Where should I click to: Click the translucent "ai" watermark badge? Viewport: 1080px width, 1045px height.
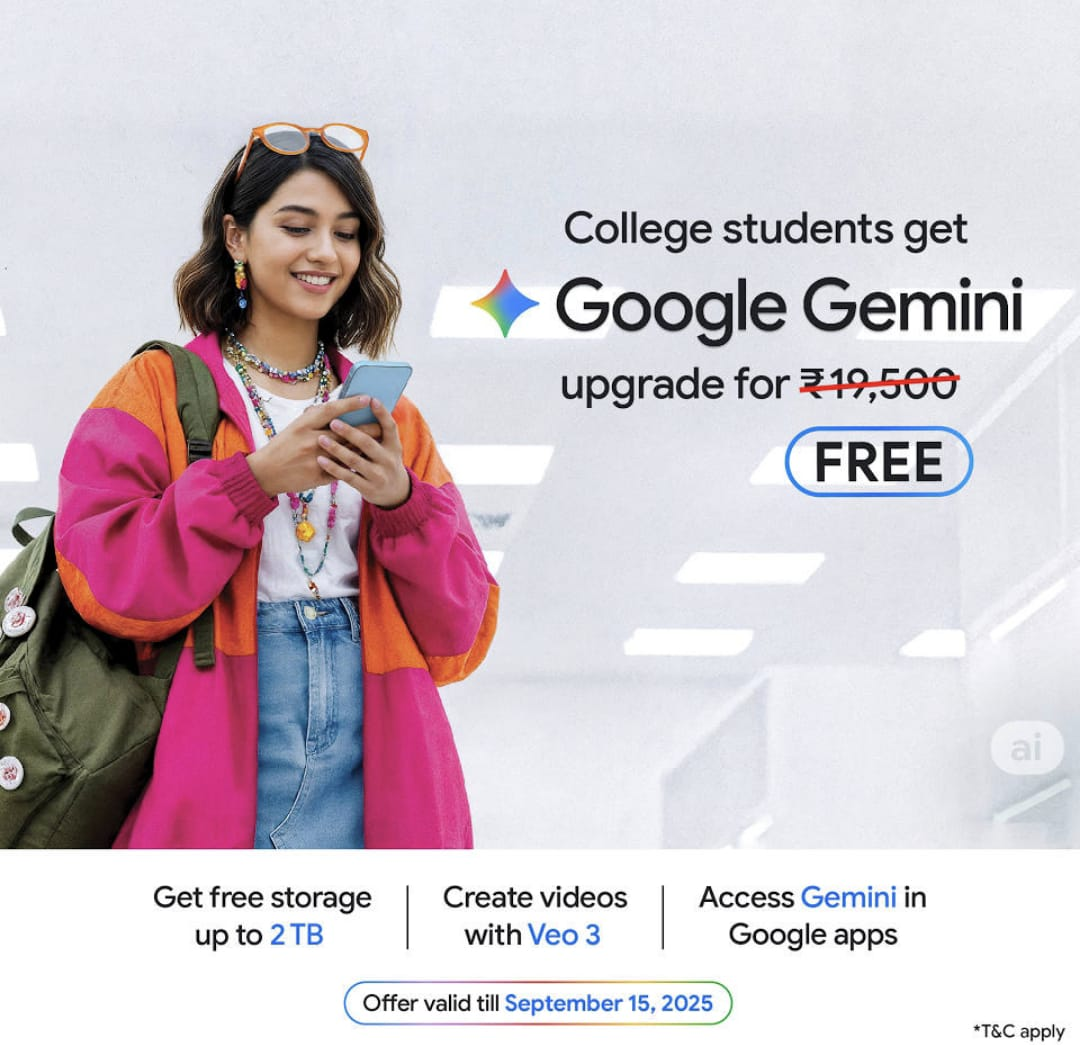(1026, 748)
